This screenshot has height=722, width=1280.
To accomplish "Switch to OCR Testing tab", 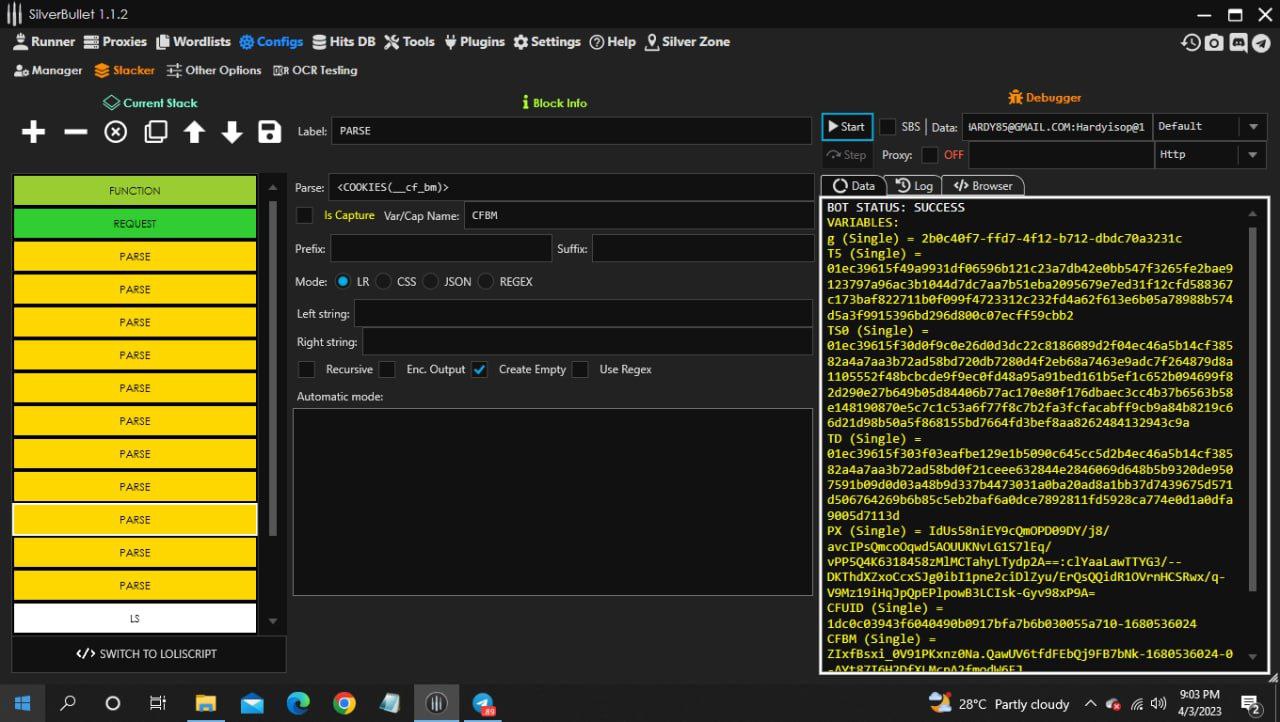I will (314, 71).
